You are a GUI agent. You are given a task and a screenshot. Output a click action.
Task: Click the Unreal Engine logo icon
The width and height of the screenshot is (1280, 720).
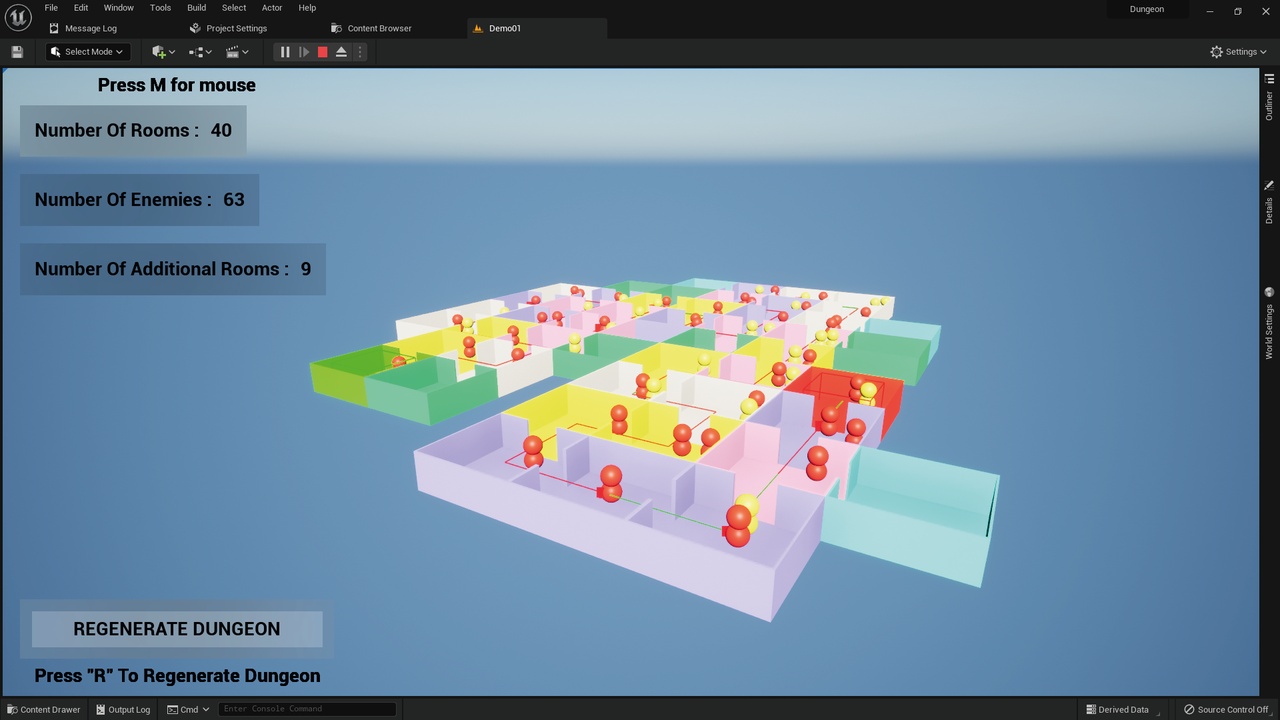(x=18, y=18)
